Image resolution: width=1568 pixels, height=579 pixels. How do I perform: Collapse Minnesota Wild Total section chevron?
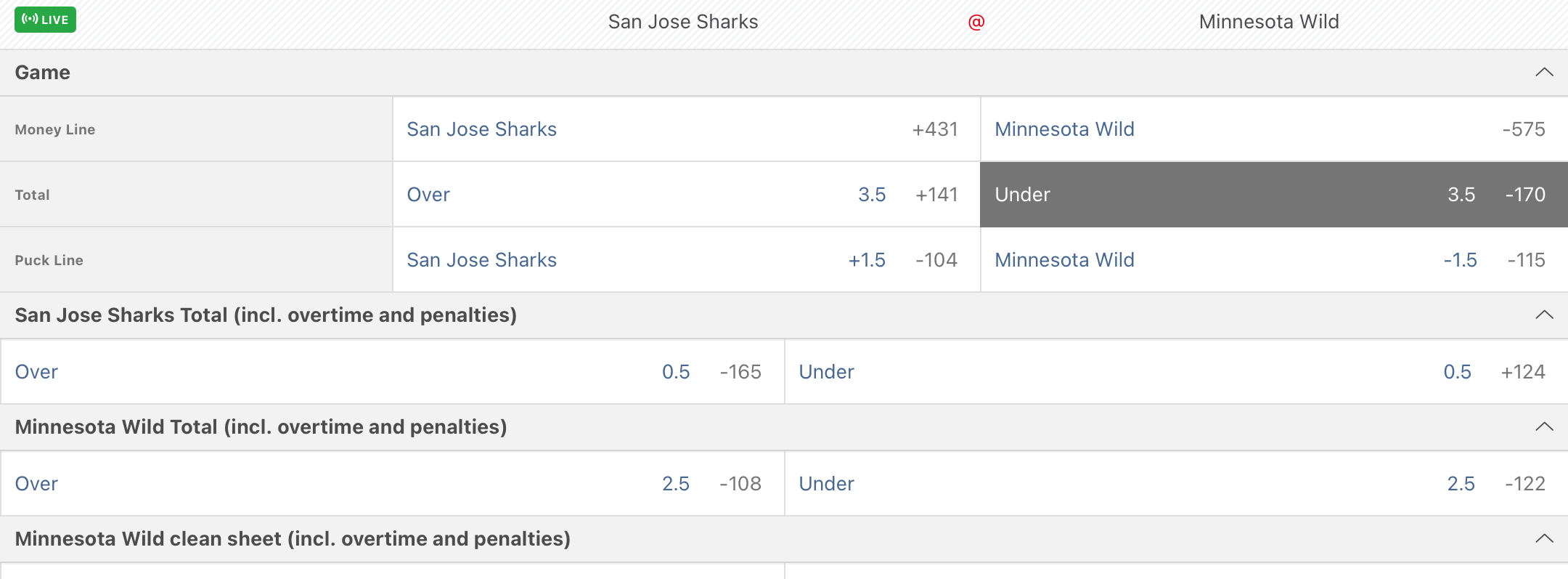1544,427
